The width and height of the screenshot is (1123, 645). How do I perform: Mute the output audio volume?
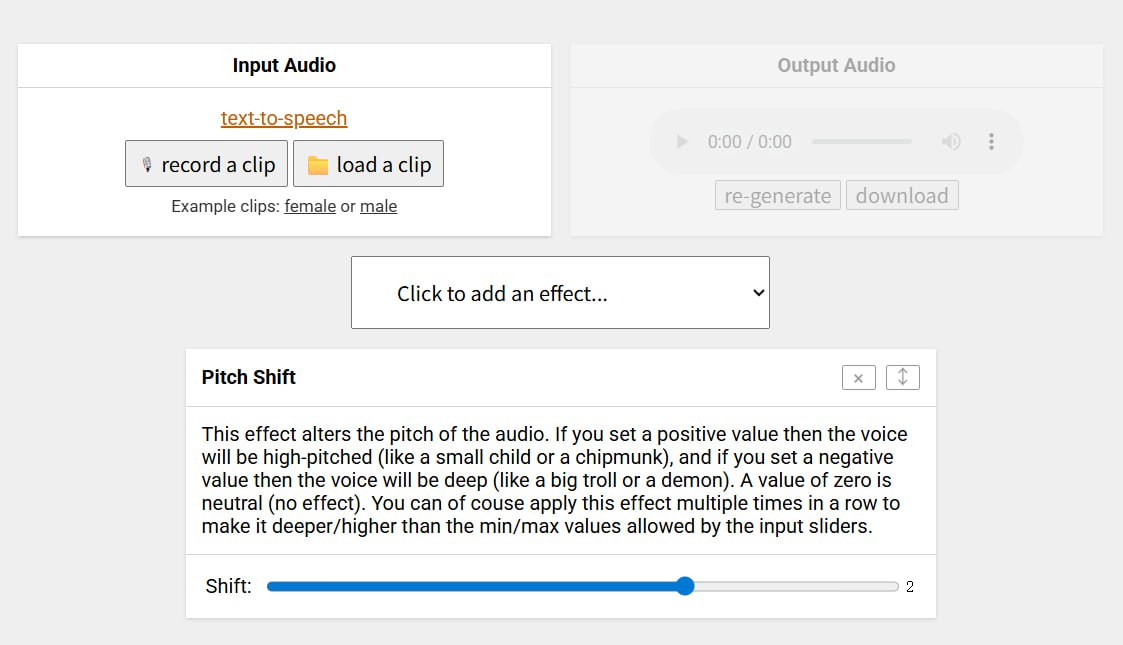tap(951, 142)
